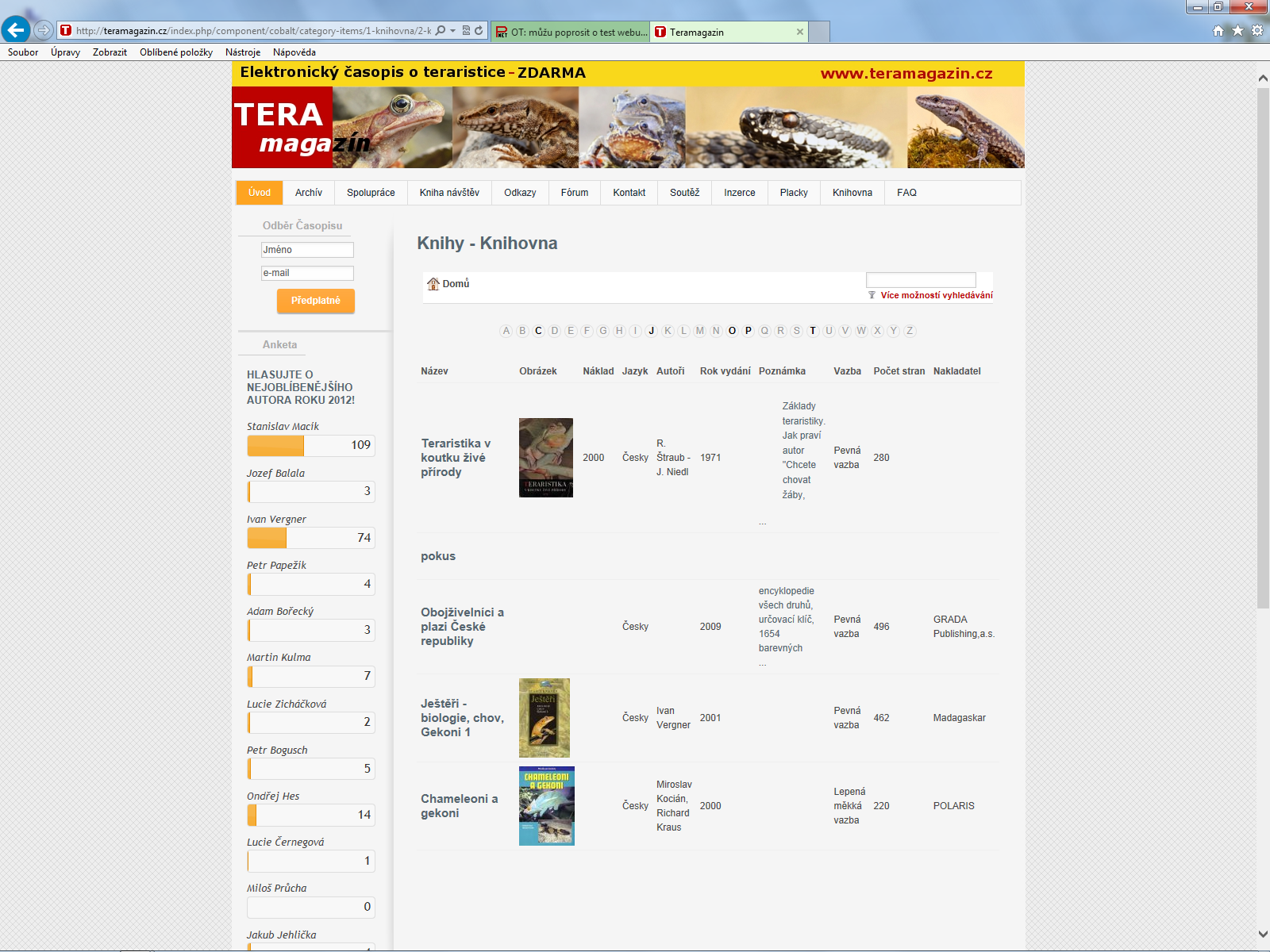Viewport: 1270px width, 952px height.
Task: Open the Více možností vyhledávání link
Action: pyautogui.click(x=937, y=295)
